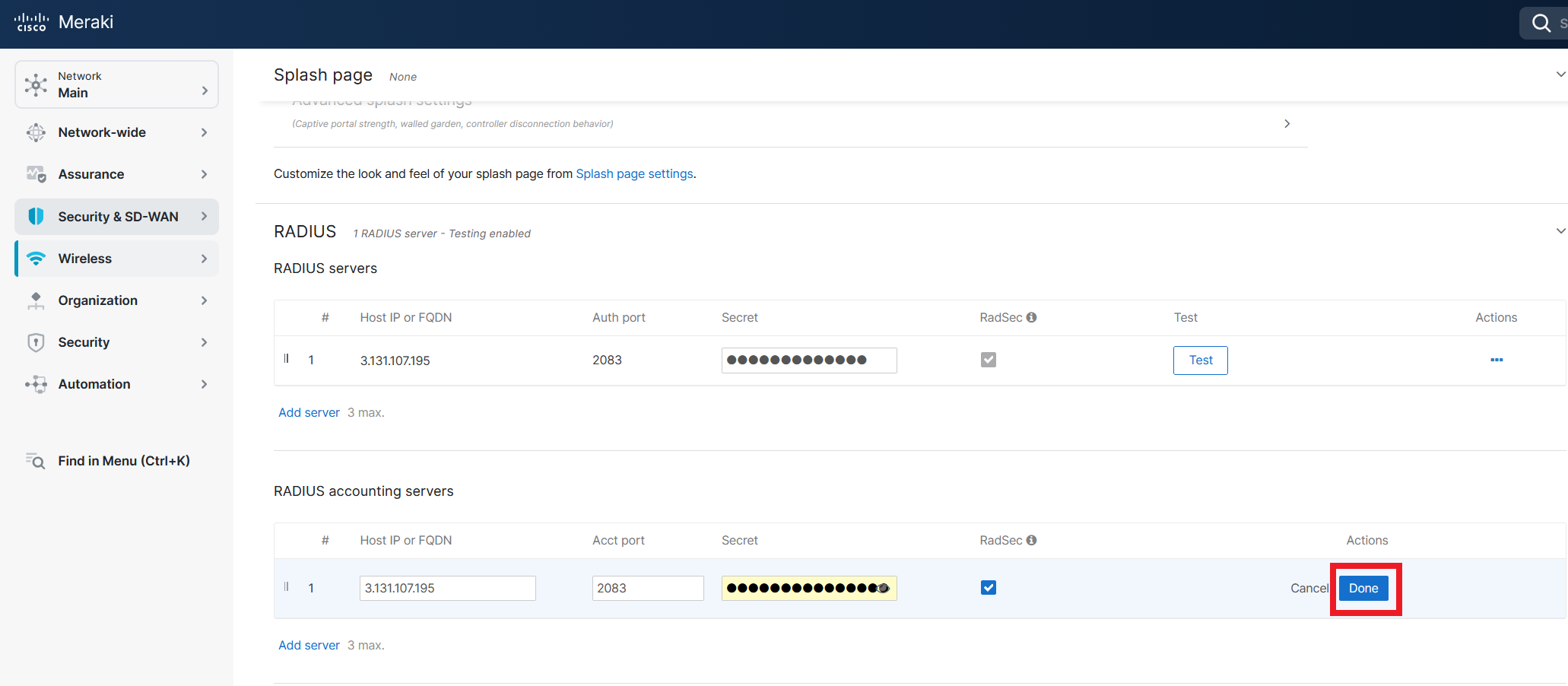Screen dimensions: 1568x686
Task: Toggle RadSec checkbox for RADIUS server 1
Action: click(988, 360)
